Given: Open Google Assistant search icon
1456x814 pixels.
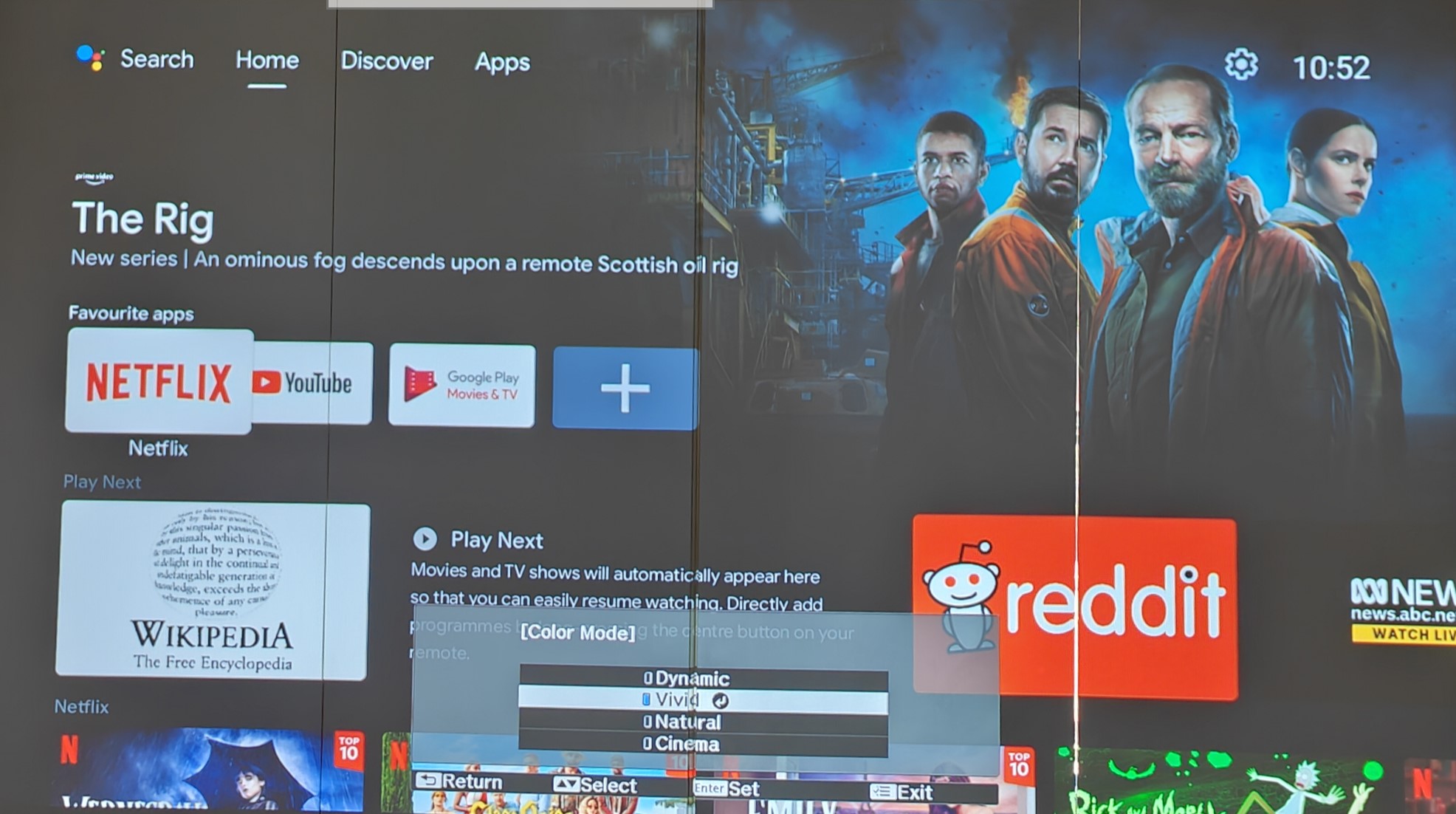Looking at the screenshot, I should coord(90,58).
